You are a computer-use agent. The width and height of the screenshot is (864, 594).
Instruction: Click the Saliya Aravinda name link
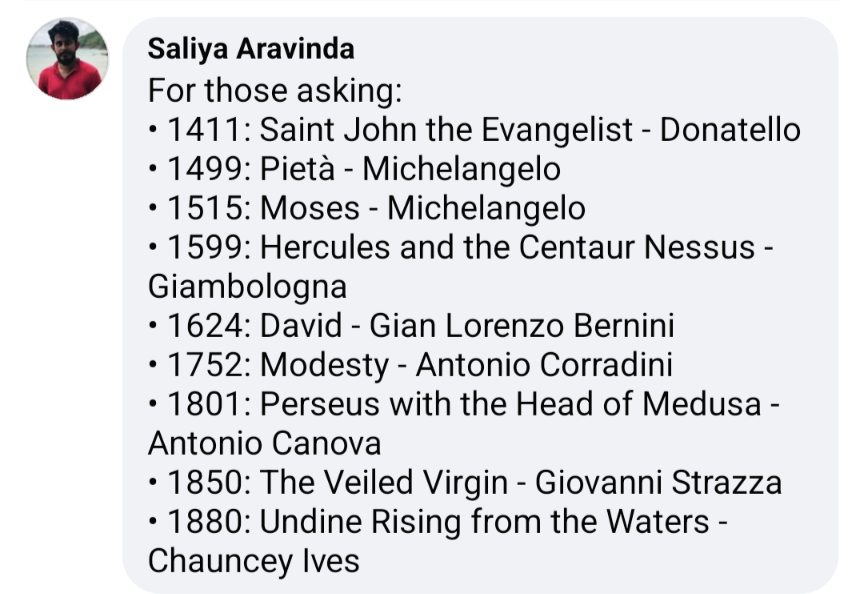(251, 48)
